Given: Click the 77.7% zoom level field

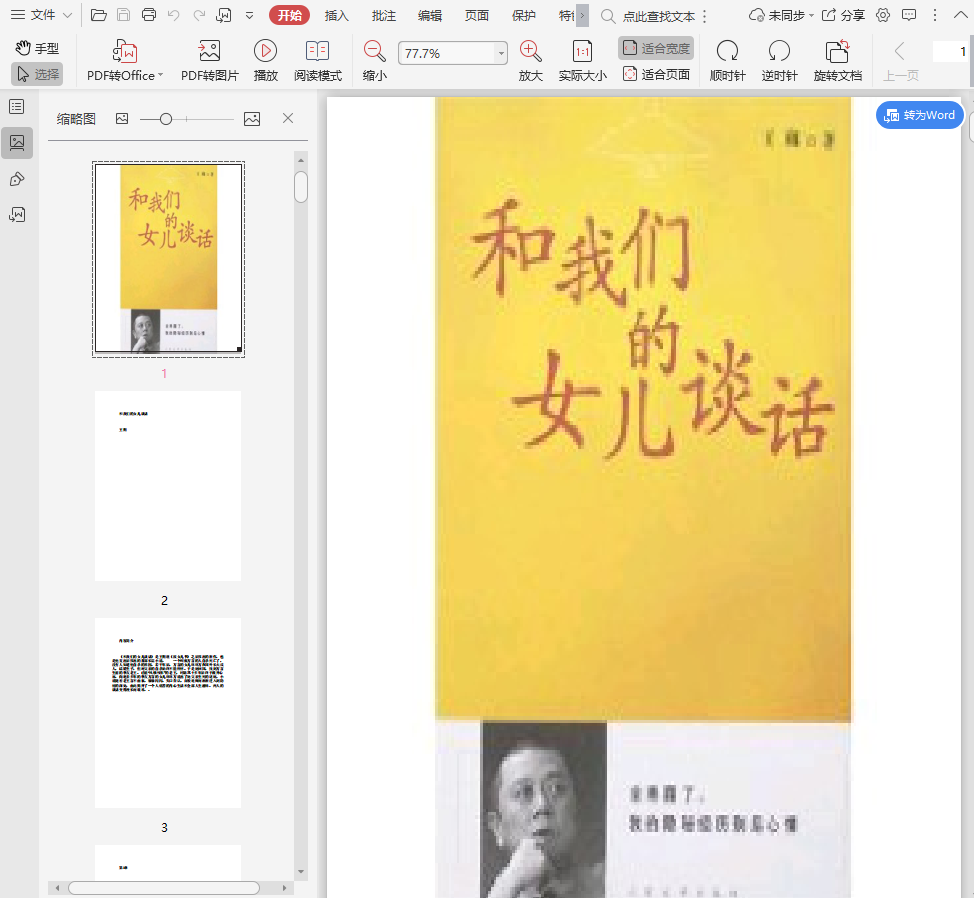Looking at the screenshot, I should click(446, 53).
